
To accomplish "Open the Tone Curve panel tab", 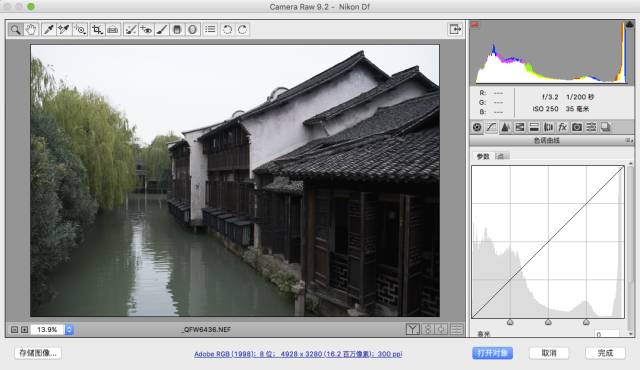I will [x=491, y=127].
